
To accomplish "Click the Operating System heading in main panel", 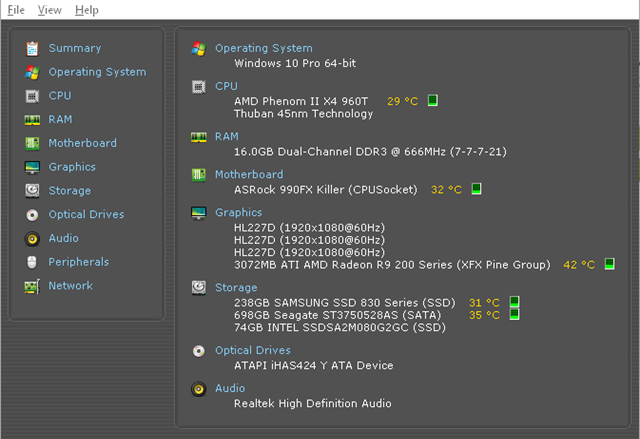I will coord(264,48).
